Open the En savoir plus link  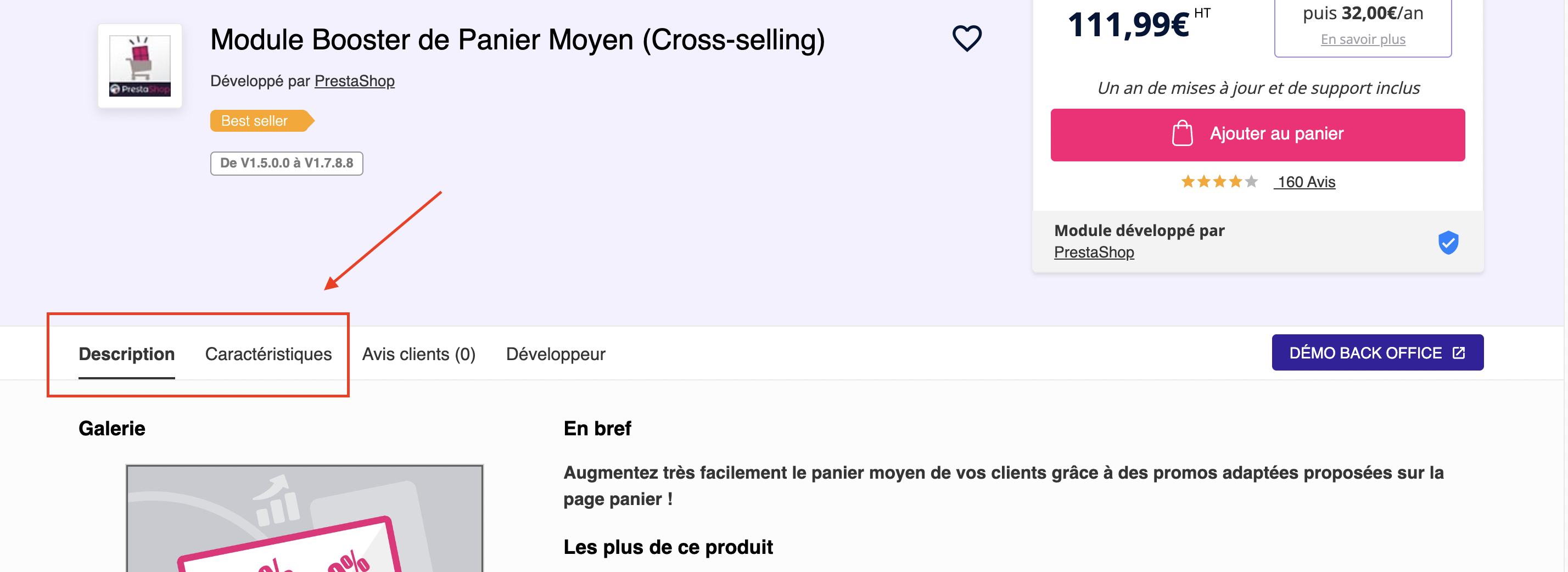(x=1363, y=40)
